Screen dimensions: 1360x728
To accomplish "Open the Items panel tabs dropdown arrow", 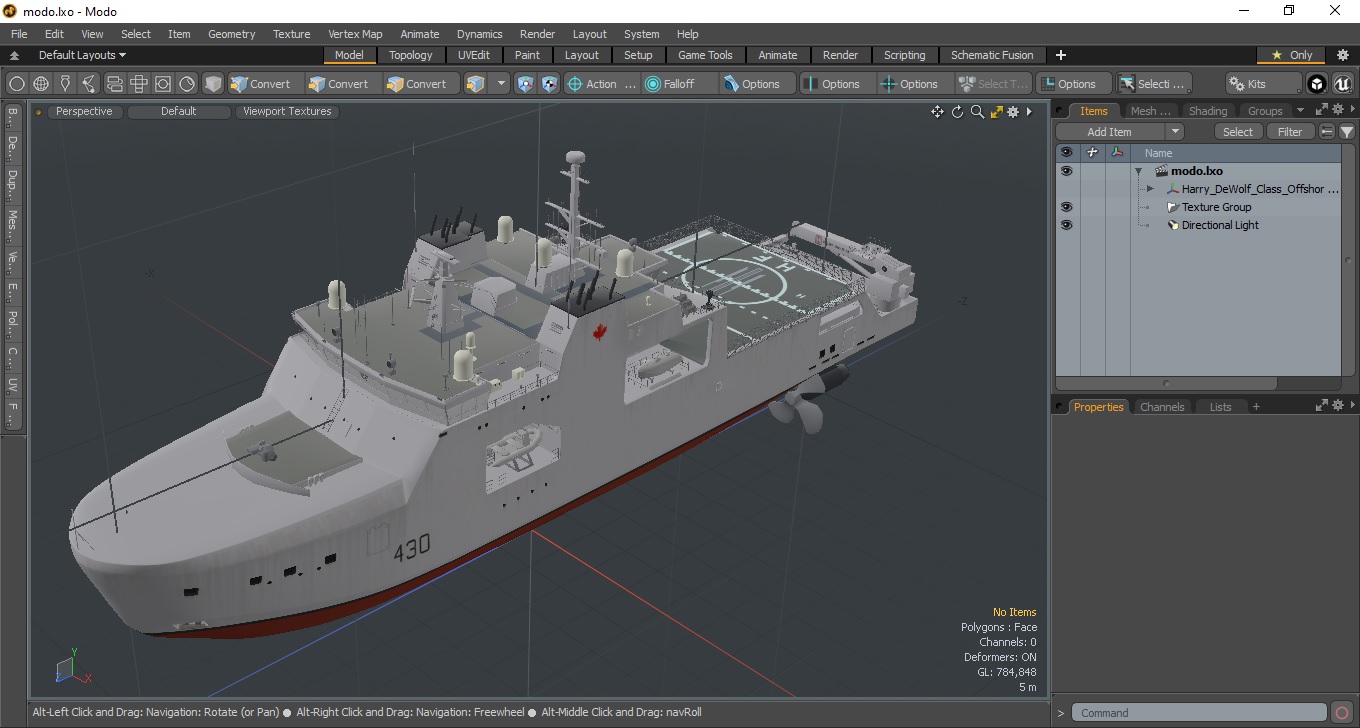I will pos(1300,111).
